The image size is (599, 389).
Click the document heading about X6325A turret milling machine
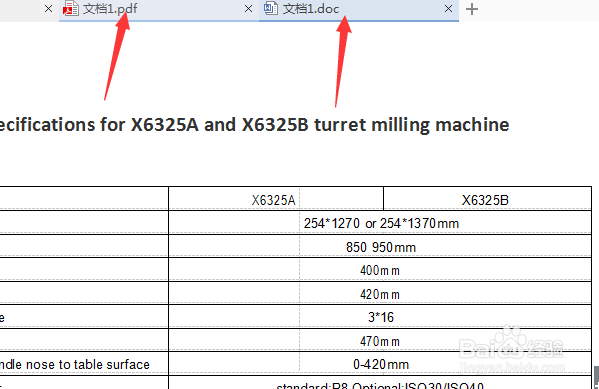[x=254, y=125]
